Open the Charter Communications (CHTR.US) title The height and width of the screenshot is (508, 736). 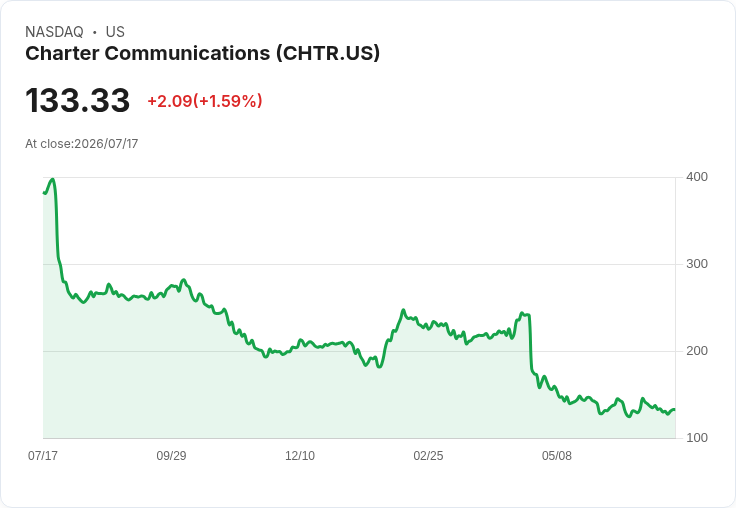[202, 54]
